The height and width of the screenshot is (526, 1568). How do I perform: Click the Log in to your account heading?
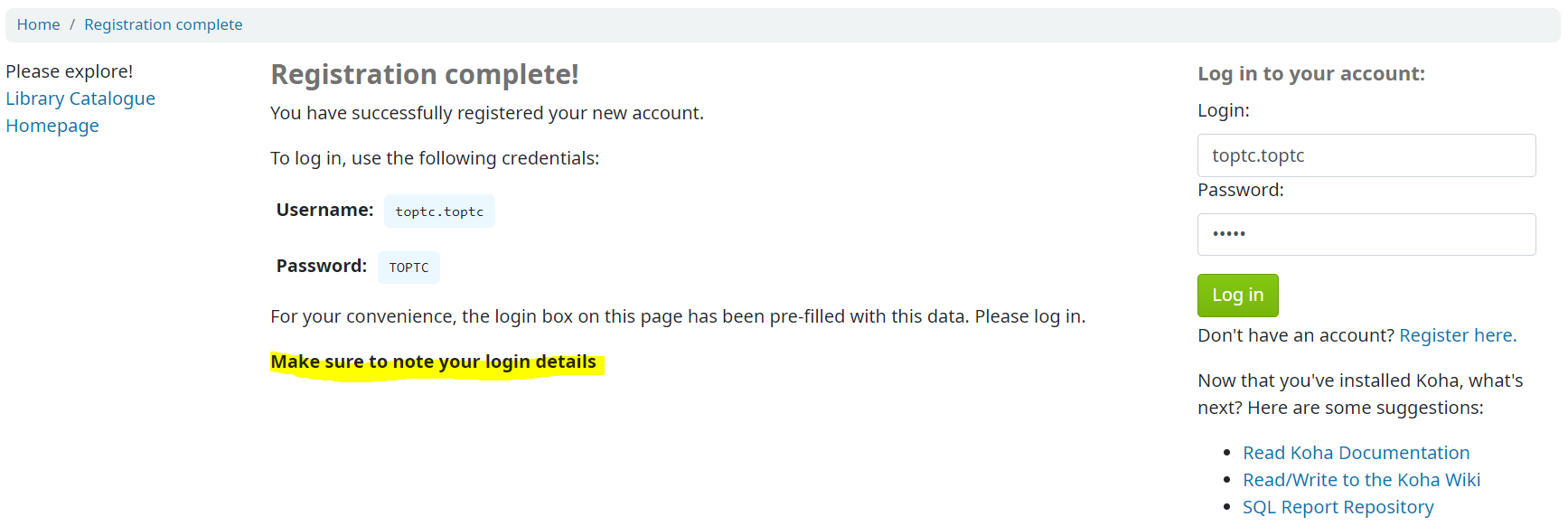click(x=1311, y=74)
